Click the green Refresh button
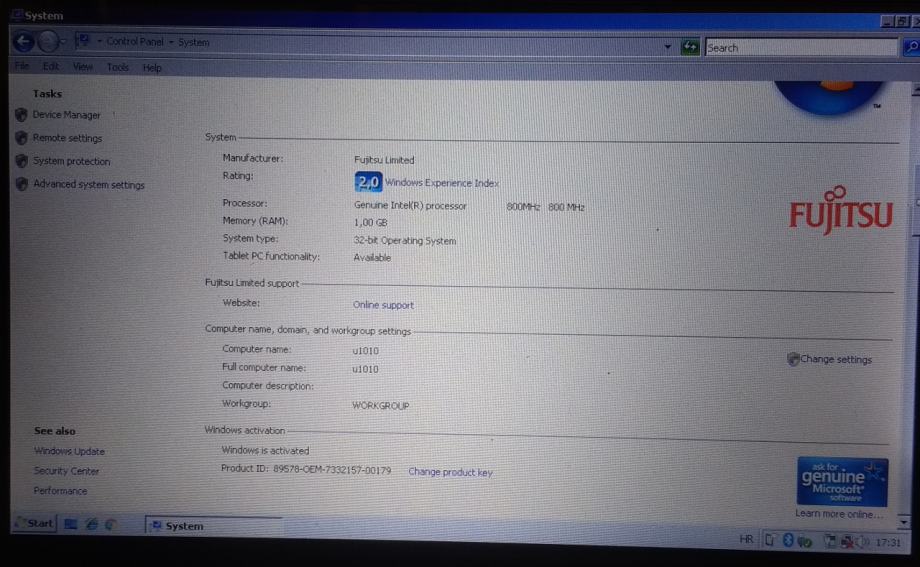Screen dimensions: 920x567 pyautogui.click(x=690, y=46)
